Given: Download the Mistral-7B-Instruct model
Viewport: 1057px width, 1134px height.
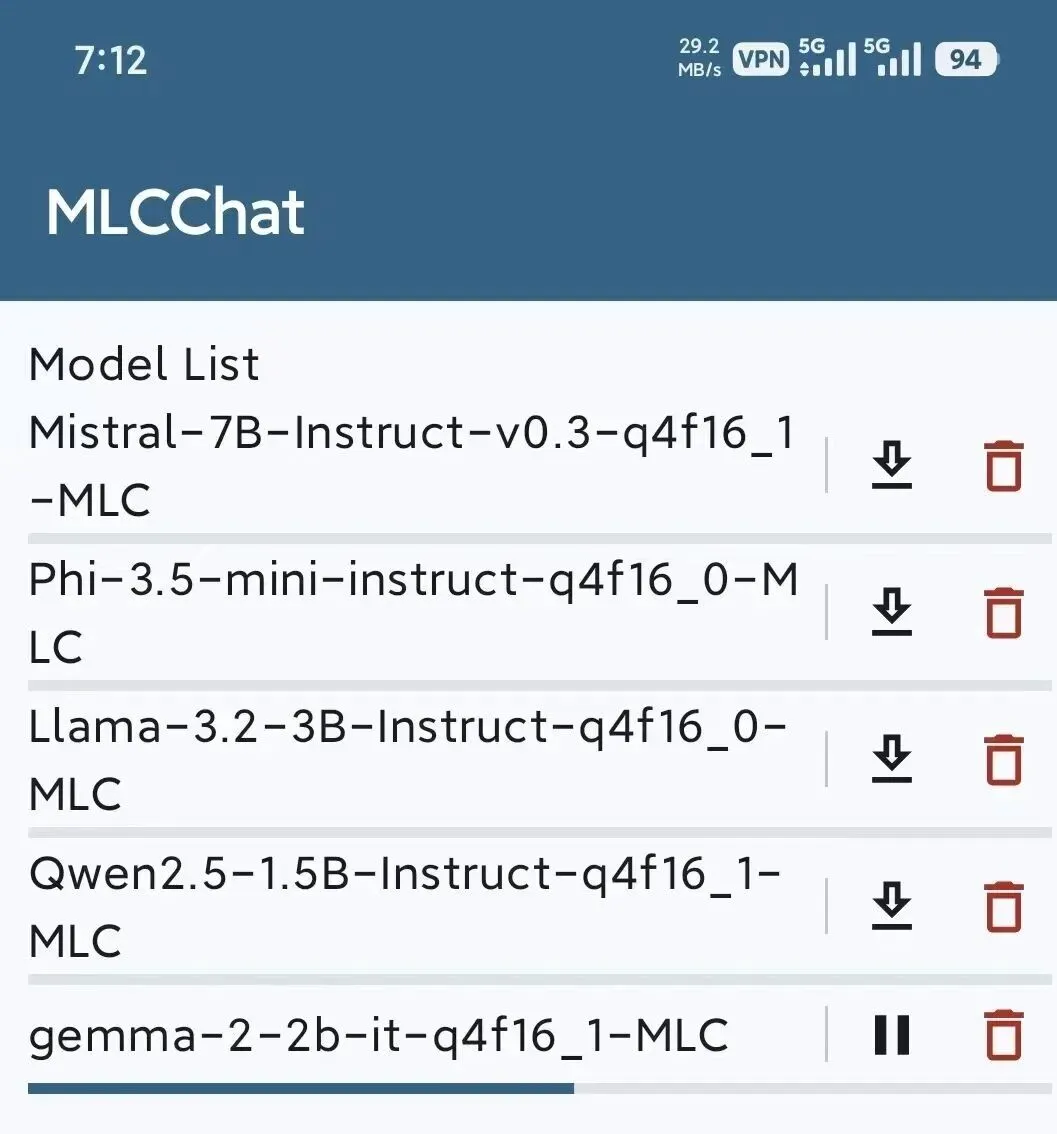Looking at the screenshot, I should point(891,465).
